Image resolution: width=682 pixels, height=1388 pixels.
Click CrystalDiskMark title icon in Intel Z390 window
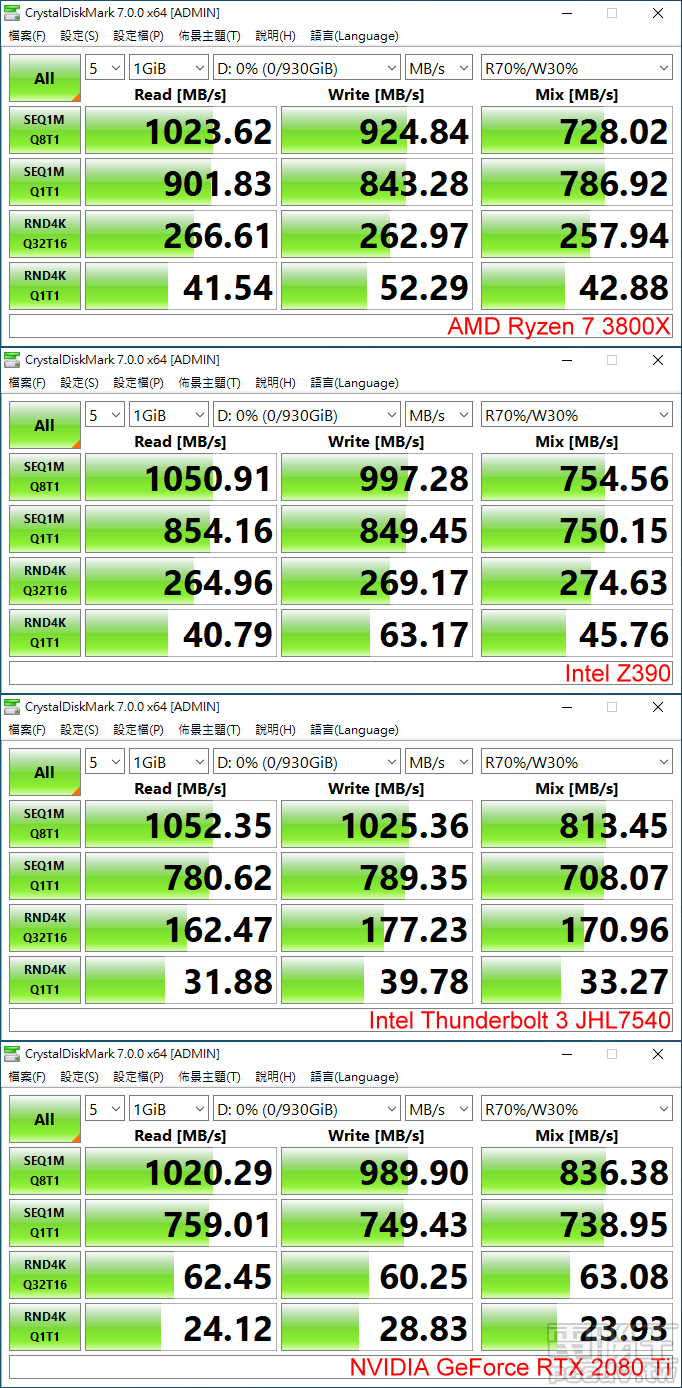tap(12, 360)
